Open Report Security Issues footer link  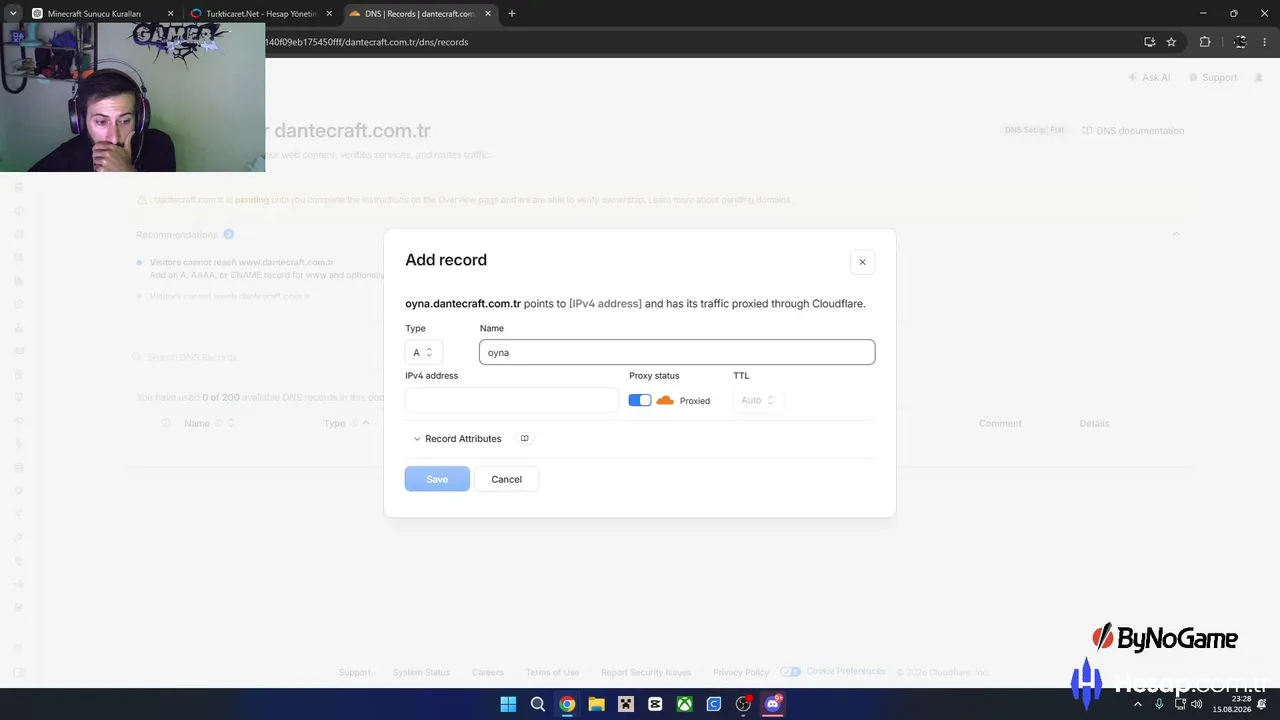pyautogui.click(x=646, y=672)
